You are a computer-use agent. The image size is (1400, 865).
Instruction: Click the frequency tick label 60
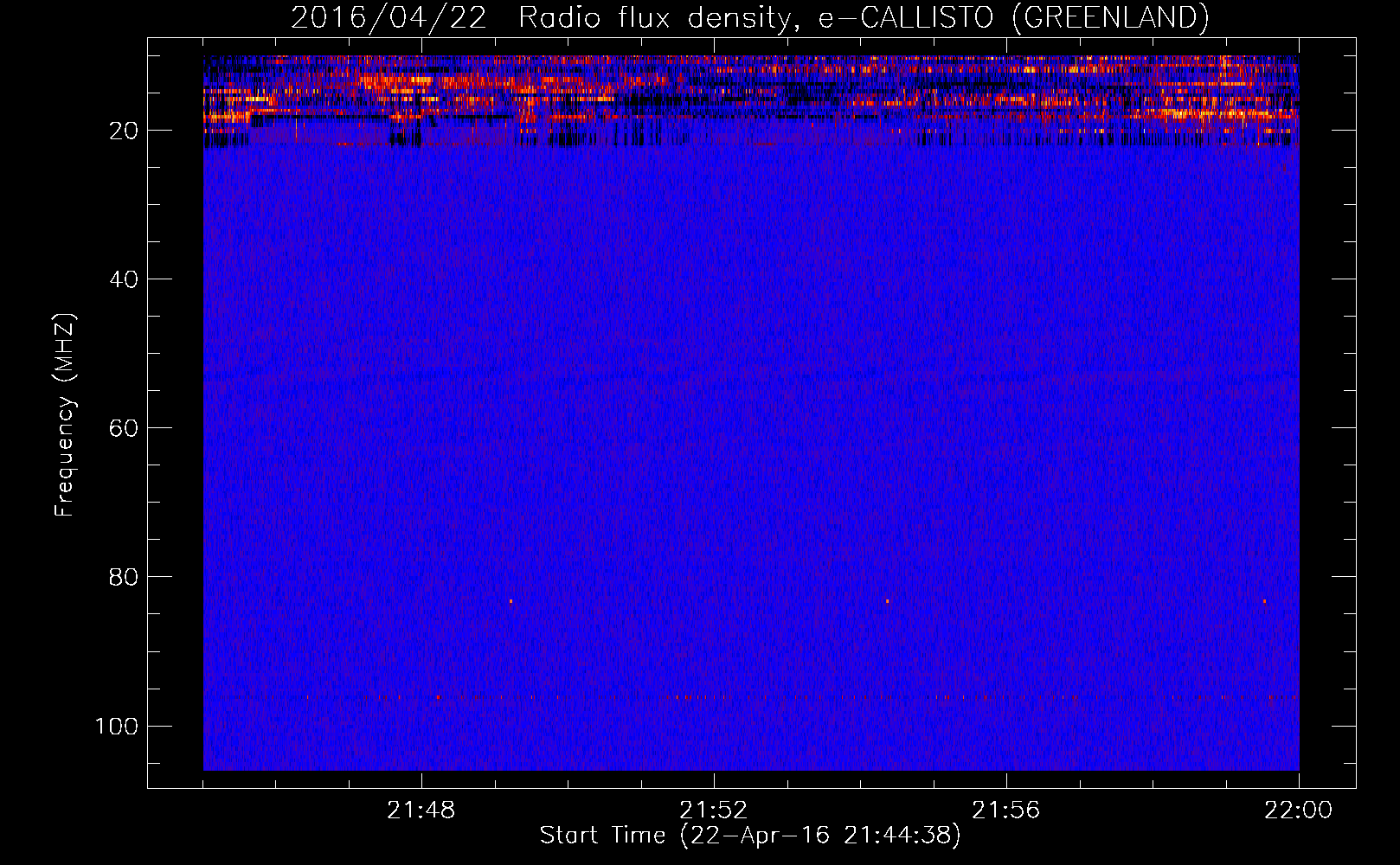[x=124, y=428]
